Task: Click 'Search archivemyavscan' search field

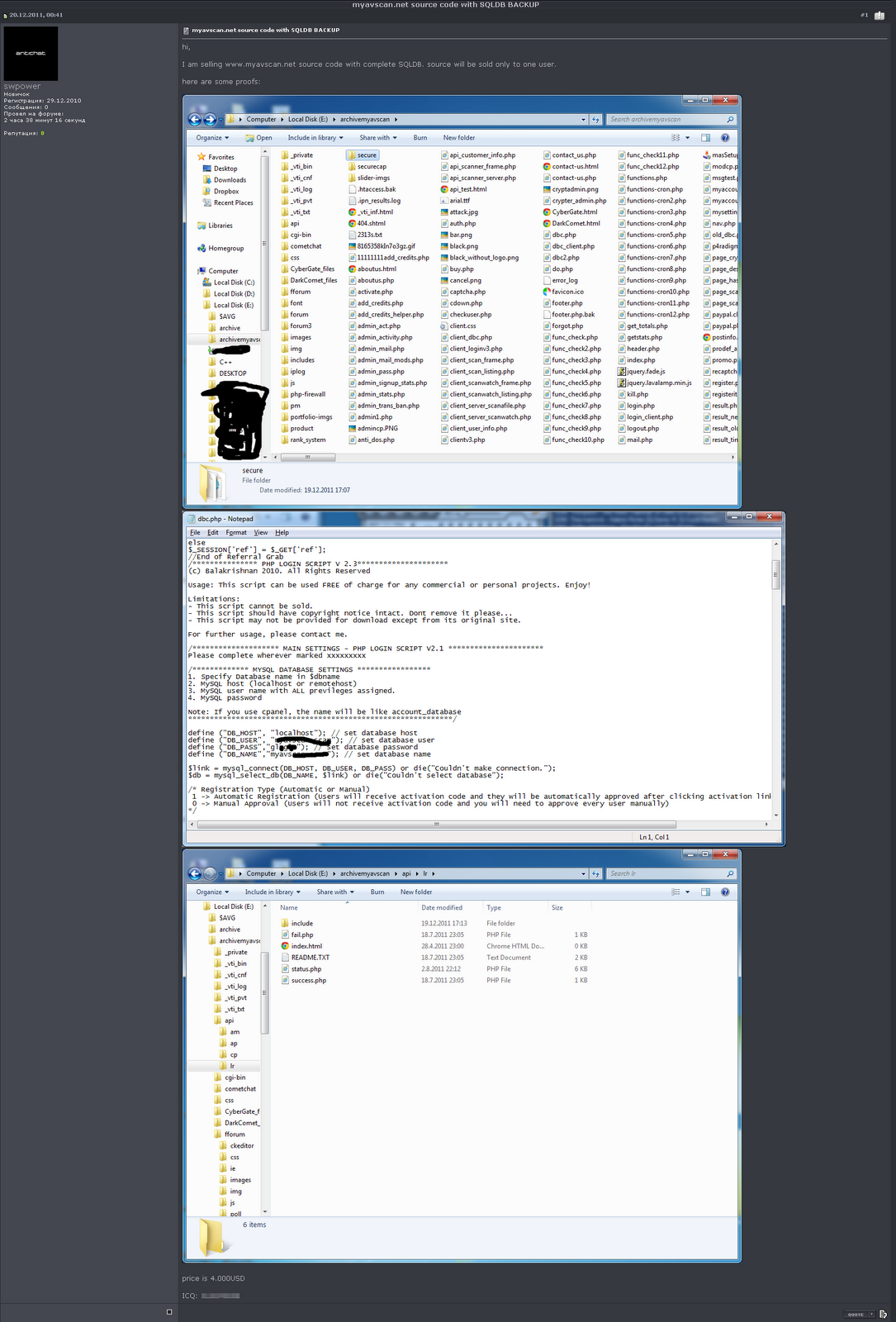Action: coord(671,120)
